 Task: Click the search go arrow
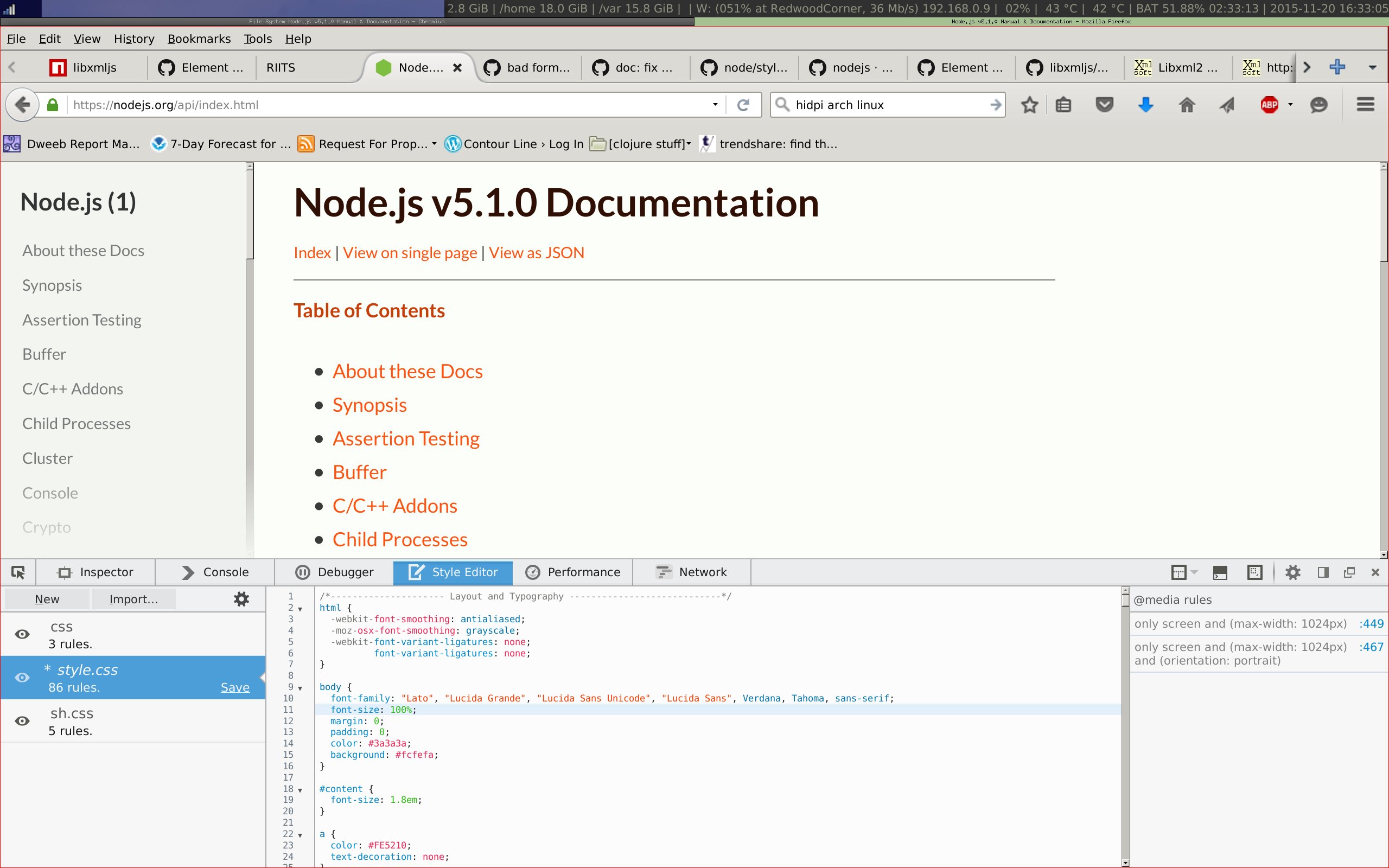click(x=996, y=105)
